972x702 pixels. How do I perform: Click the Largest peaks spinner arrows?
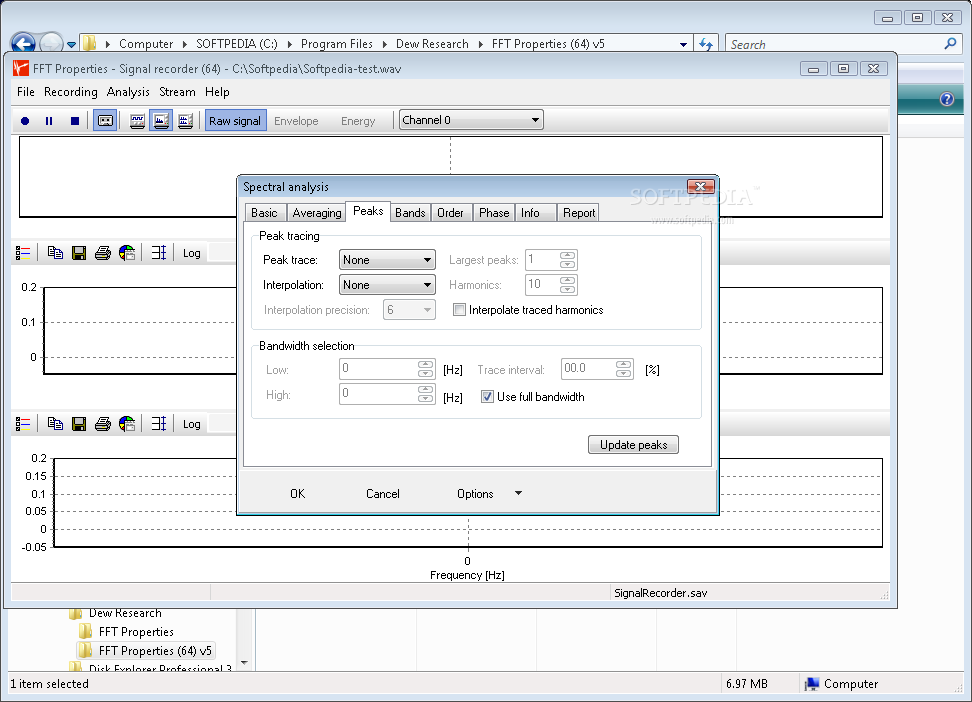click(568, 260)
